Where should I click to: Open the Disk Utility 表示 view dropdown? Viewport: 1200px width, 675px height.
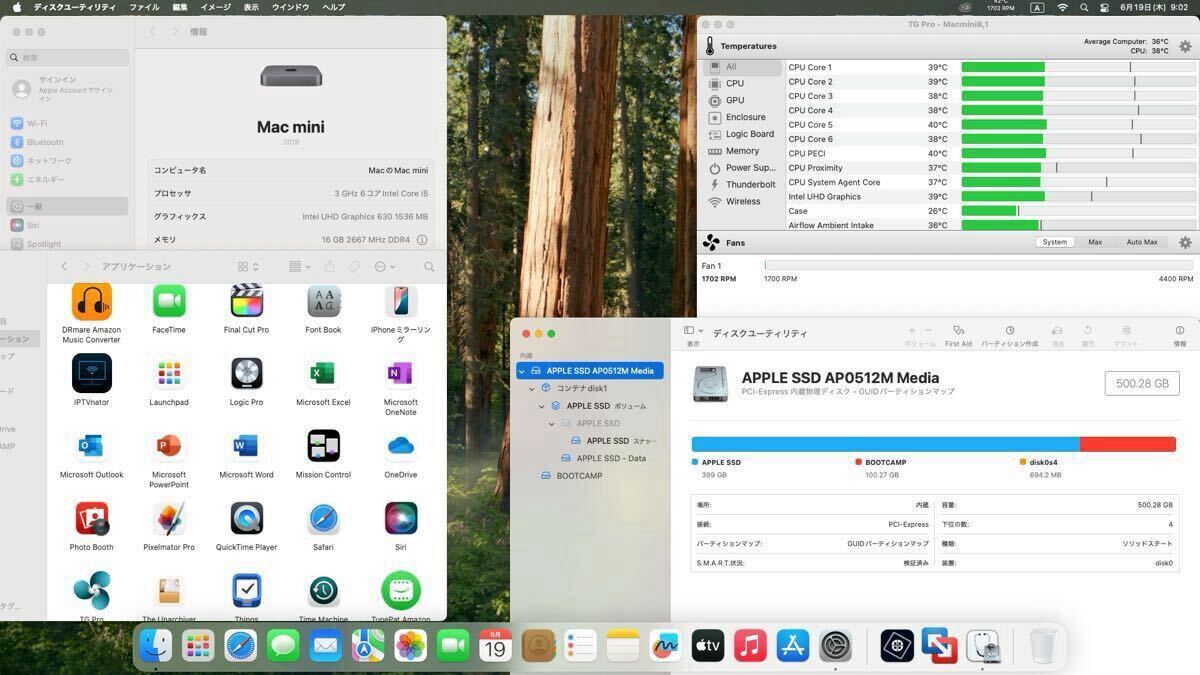pos(693,331)
